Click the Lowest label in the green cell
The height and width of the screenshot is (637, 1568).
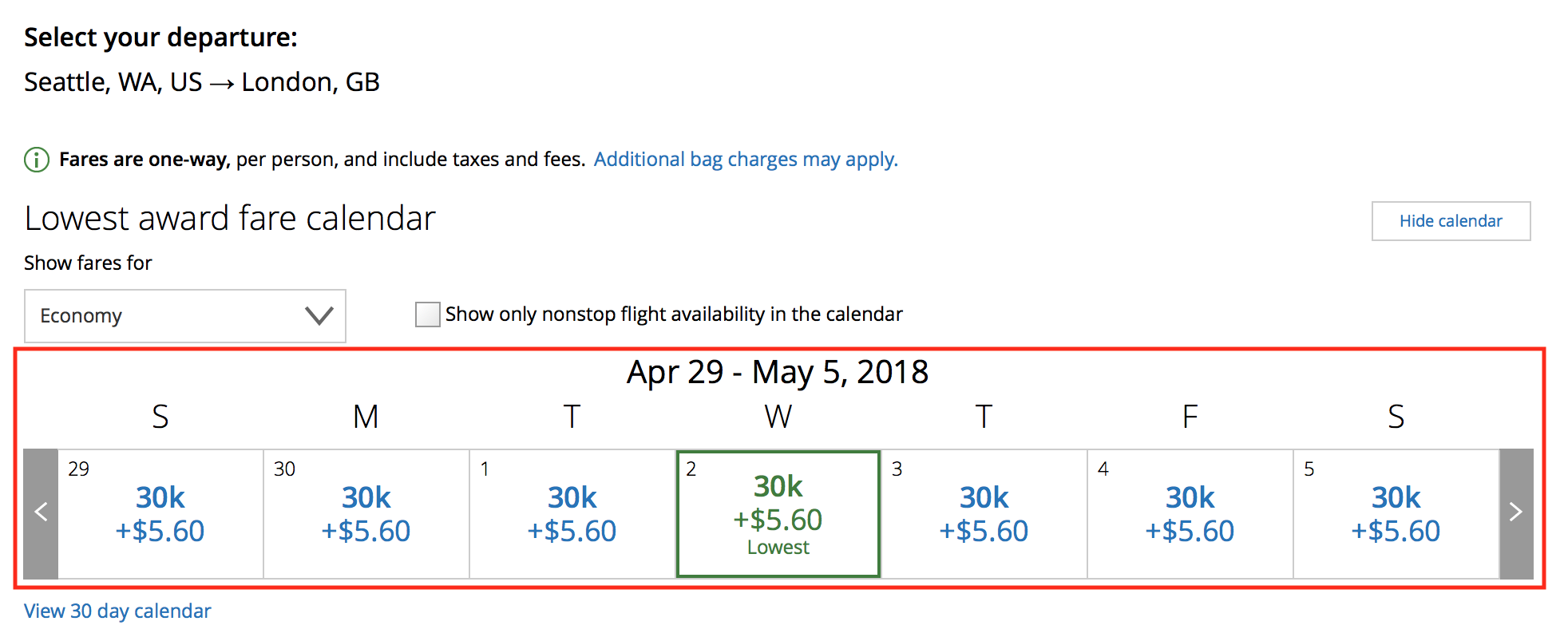778,548
